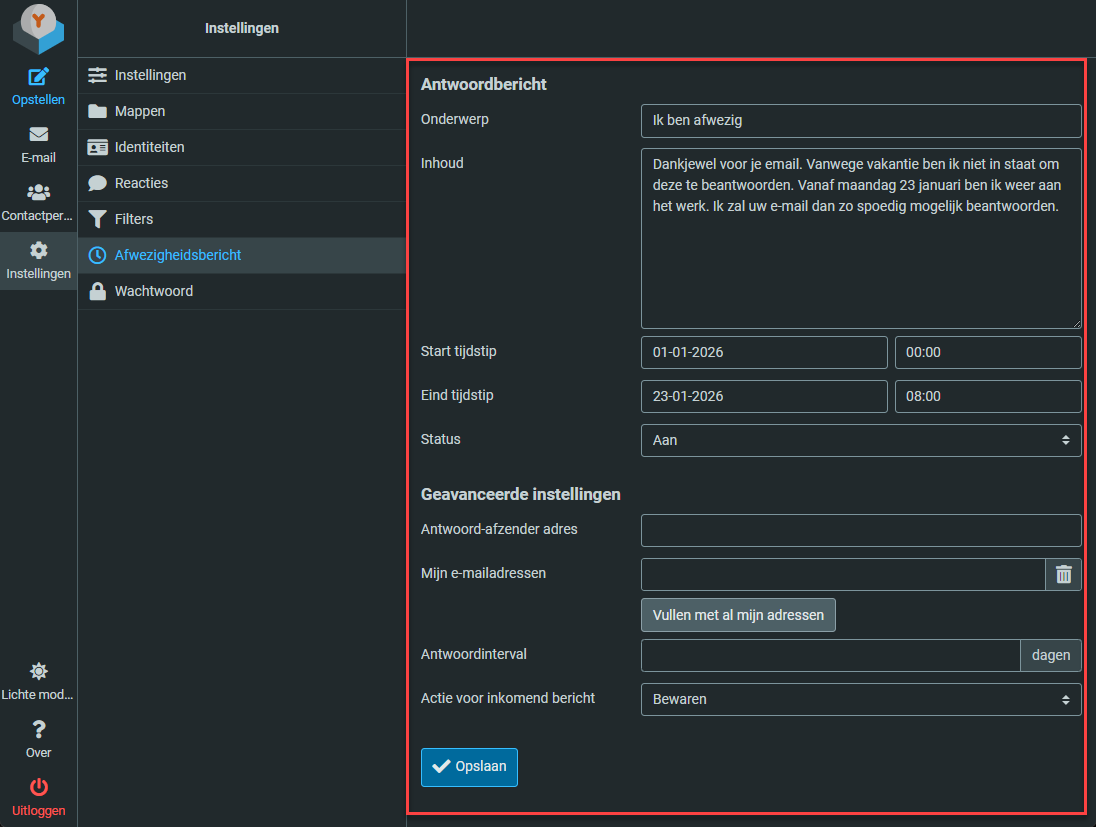Viewport: 1096px width, 827px height.
Task: Open the E-mail envelope icon
Action: click(x=38, y=135)
